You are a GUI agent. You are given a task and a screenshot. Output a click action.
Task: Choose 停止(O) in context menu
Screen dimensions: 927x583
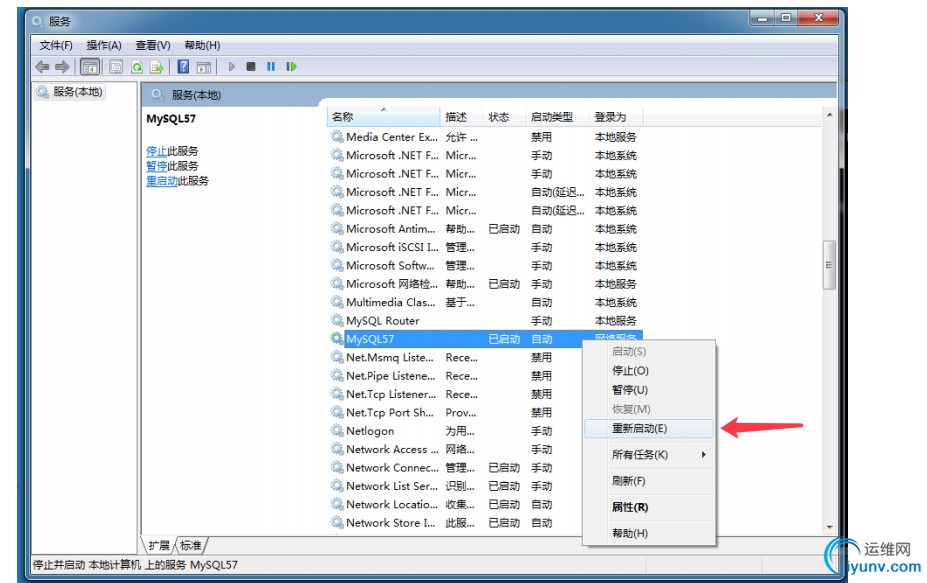pos(649,371)
